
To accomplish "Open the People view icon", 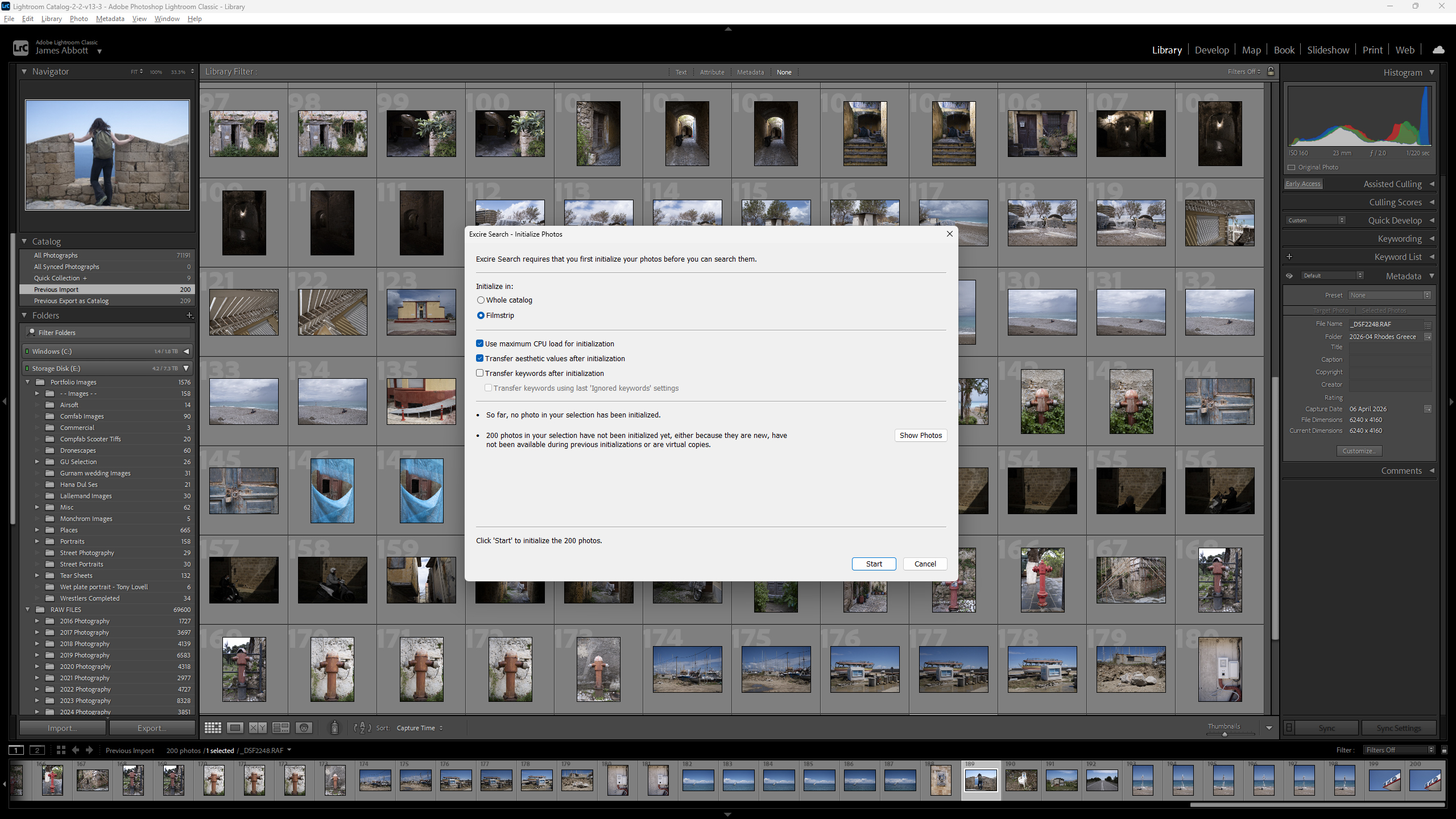I will 304,727.
